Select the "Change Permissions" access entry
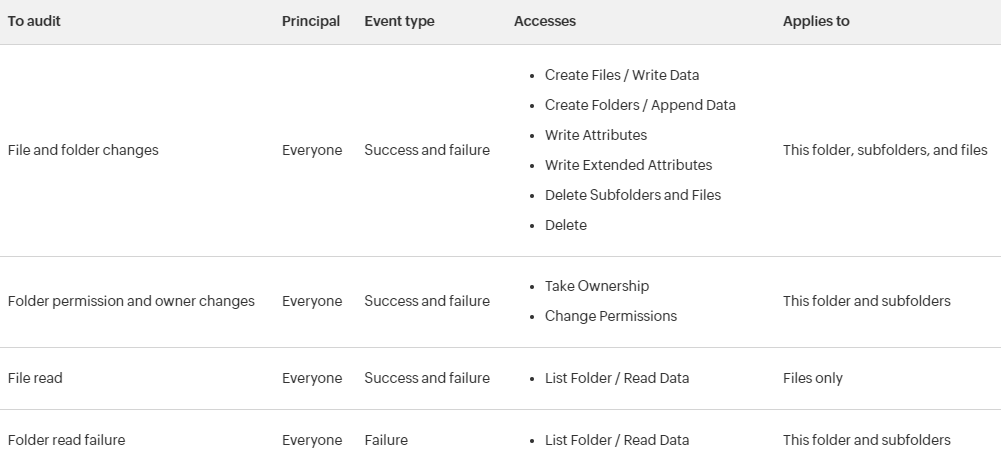The width and height of the screenshot is (1001, 465). (x=611, y=316)
